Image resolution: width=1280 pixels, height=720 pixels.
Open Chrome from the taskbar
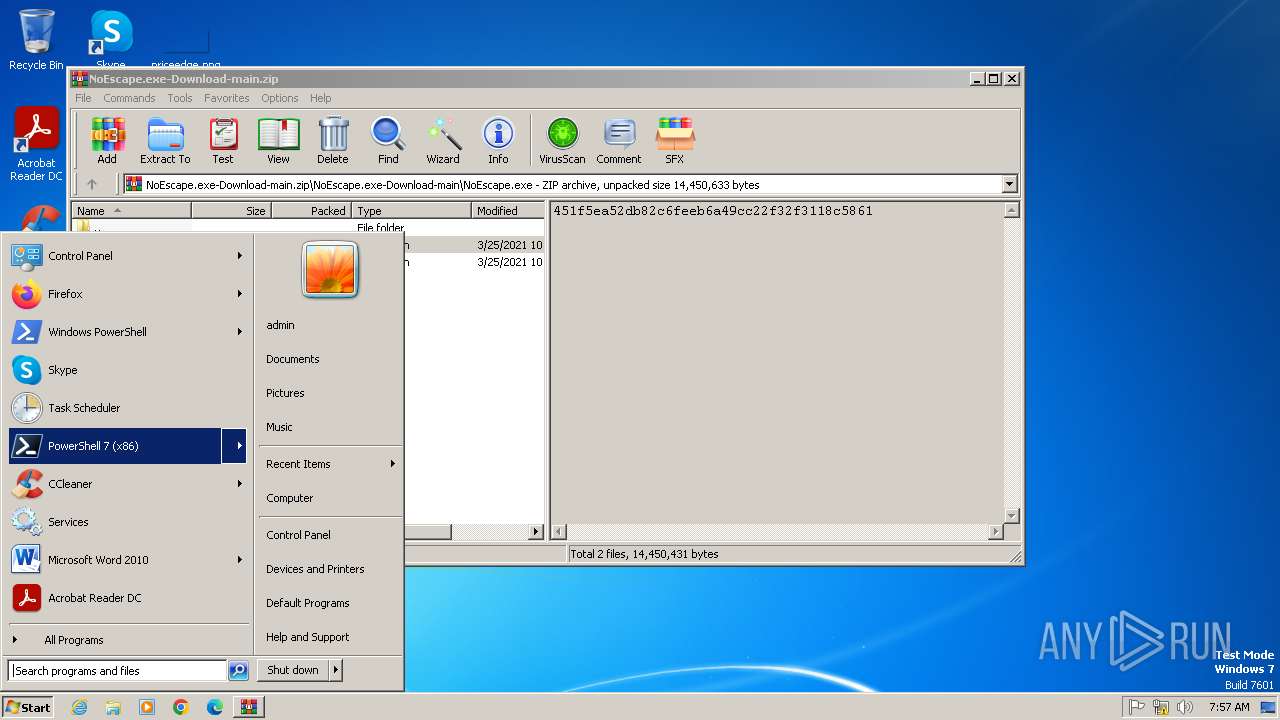pos(181,707)
